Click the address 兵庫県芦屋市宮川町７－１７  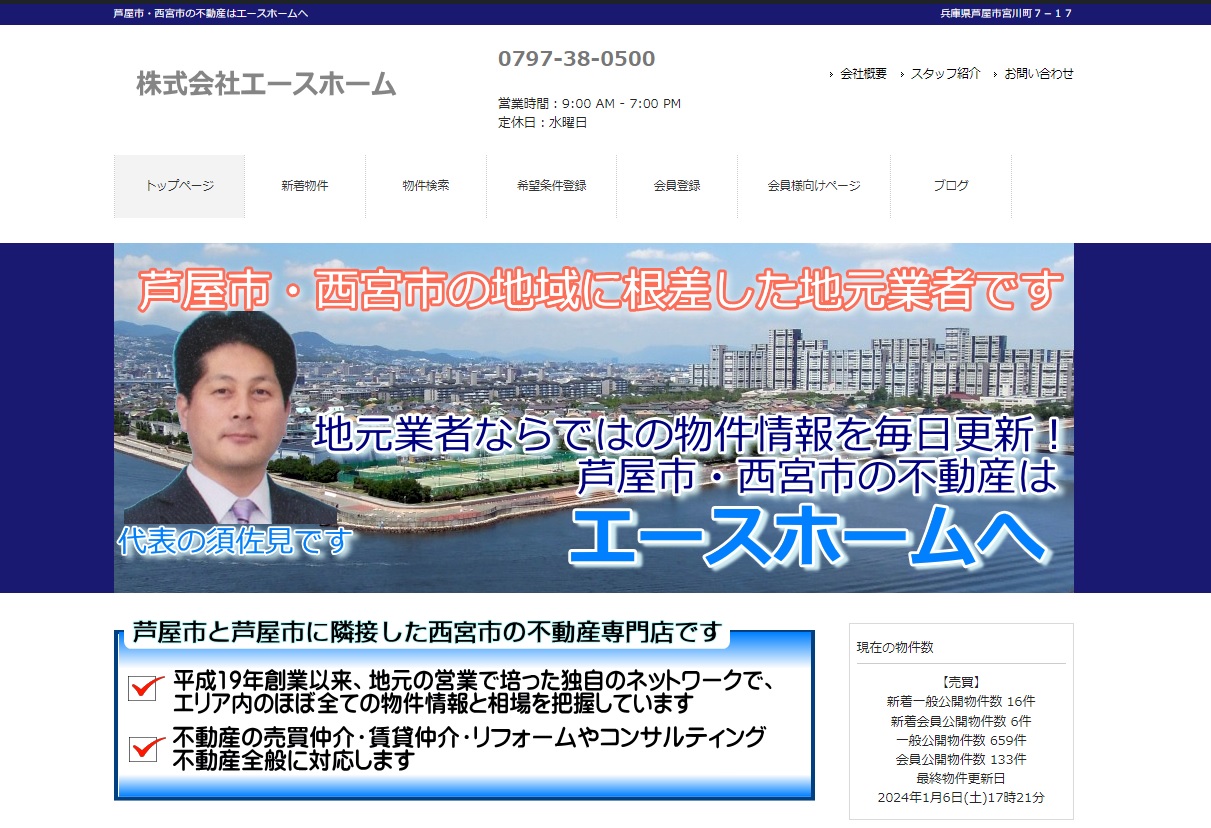click(1007, 13)
